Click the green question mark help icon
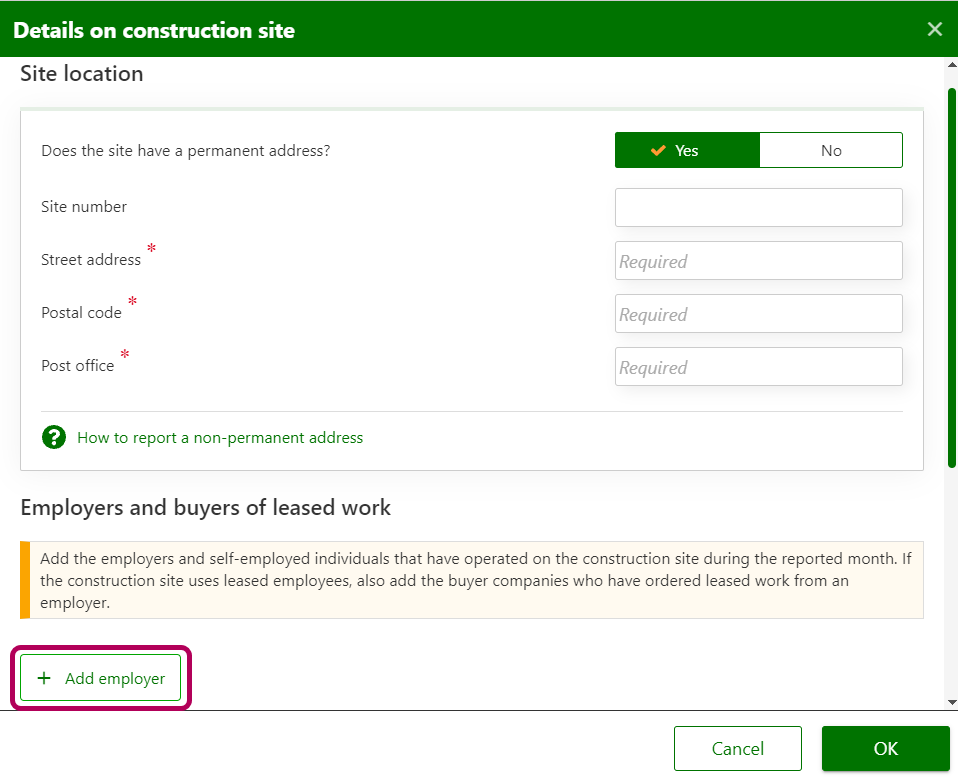The image size is (958, 778). tap(53, 437)
